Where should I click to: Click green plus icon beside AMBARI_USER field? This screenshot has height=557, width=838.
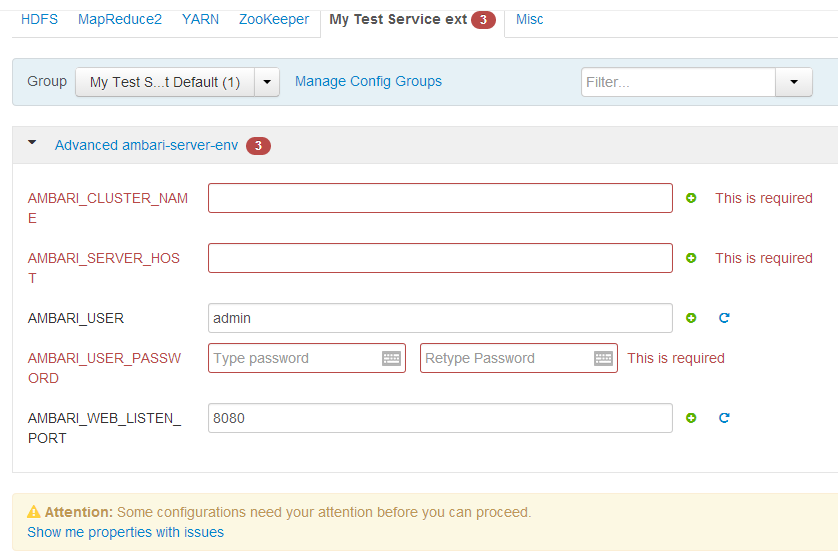tap(691, 319)
